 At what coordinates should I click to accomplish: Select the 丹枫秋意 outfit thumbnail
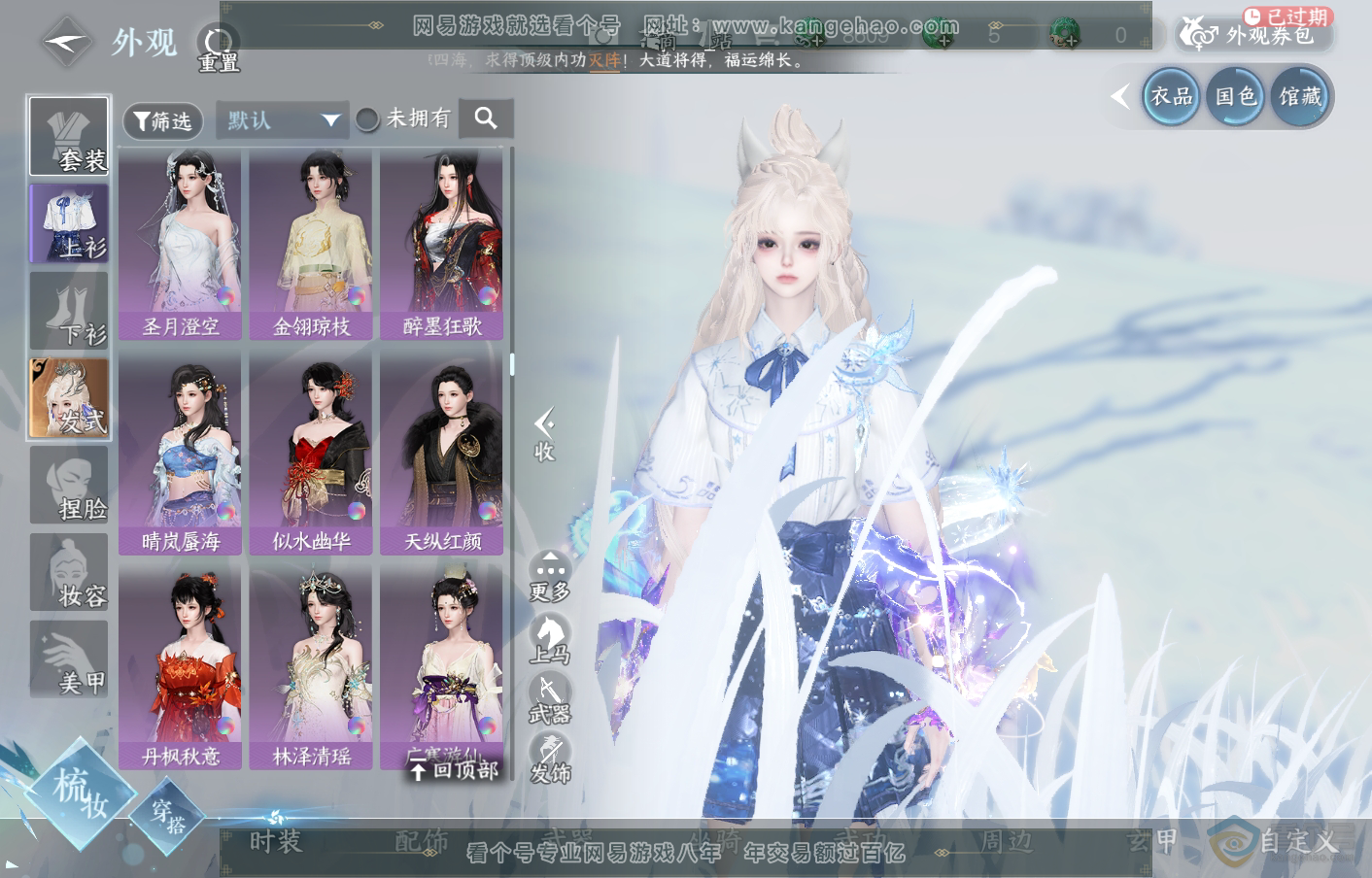click(x=181, y=668)
